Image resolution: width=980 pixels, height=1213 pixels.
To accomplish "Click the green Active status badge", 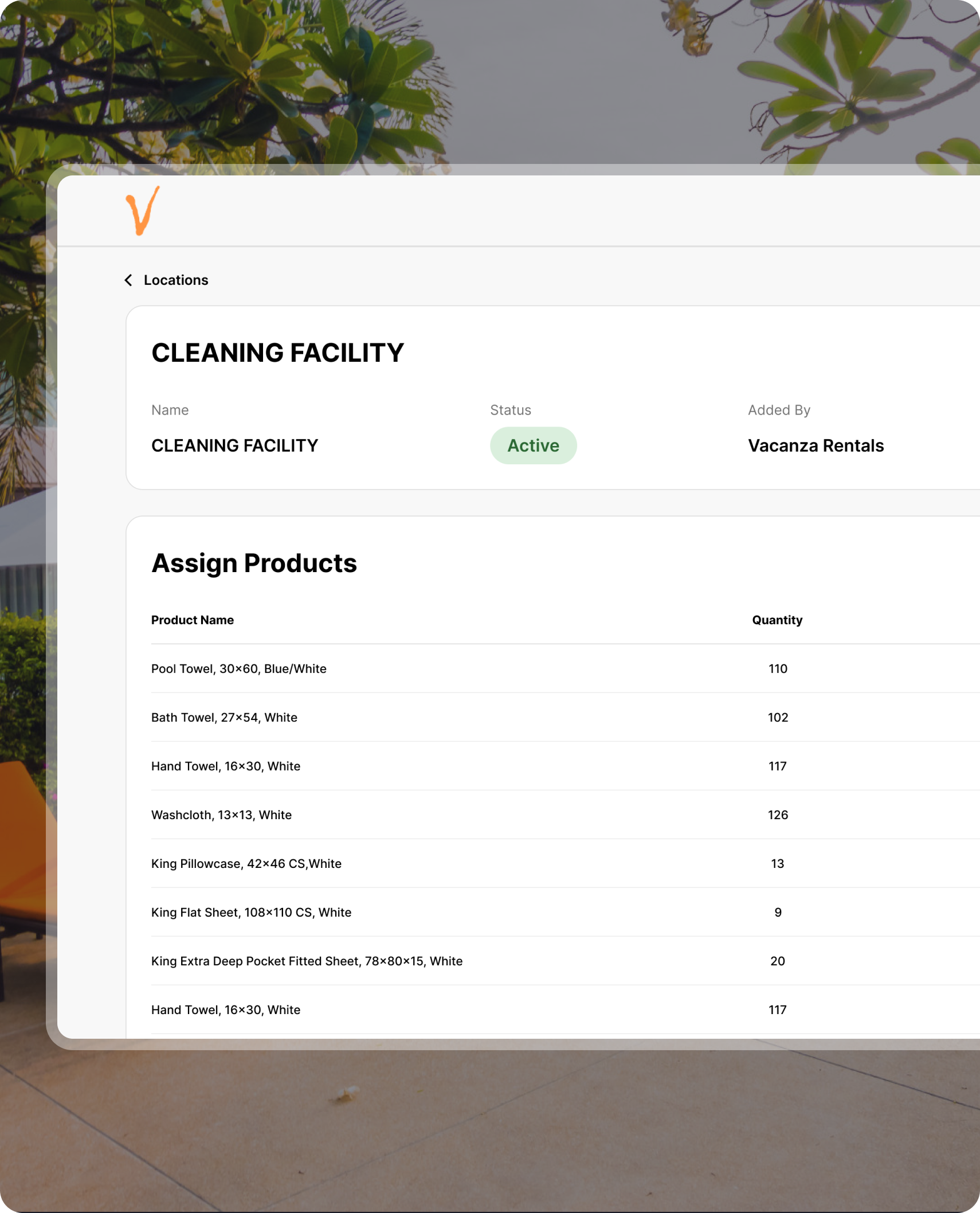I will point(533,445).
